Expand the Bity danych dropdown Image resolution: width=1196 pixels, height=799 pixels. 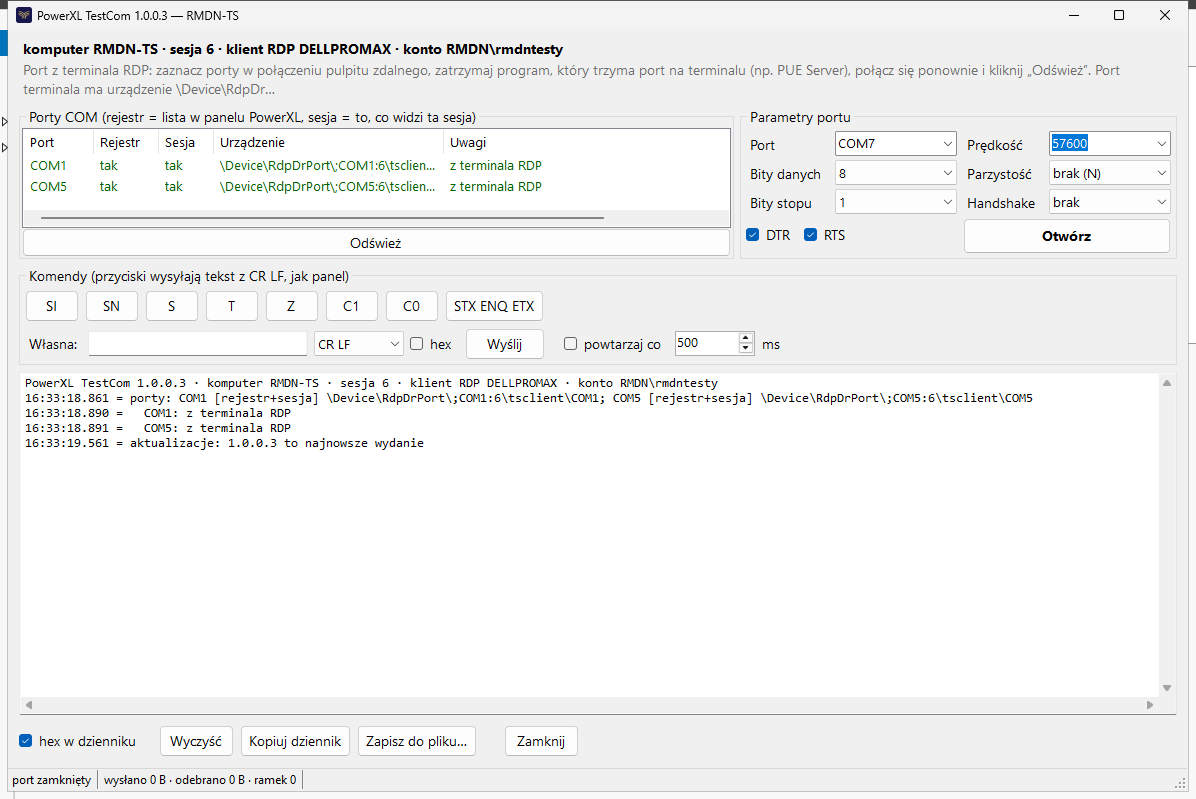click(x=895, y=174)
